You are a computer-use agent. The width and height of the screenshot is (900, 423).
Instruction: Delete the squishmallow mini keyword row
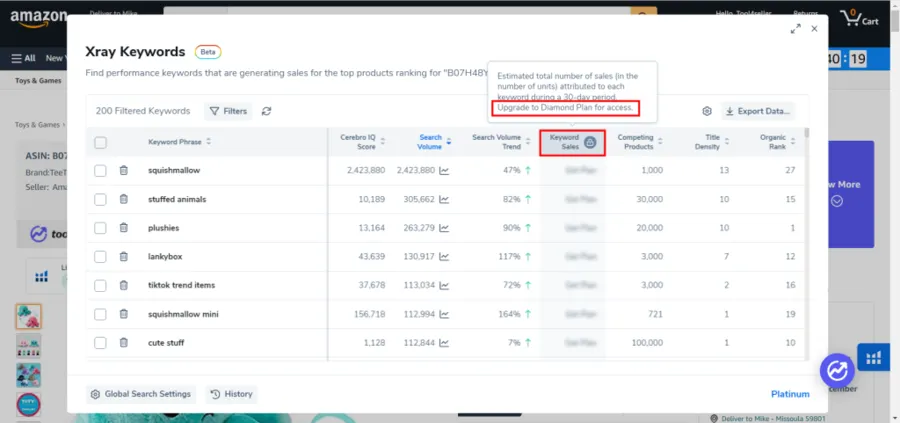click(123, 314)
